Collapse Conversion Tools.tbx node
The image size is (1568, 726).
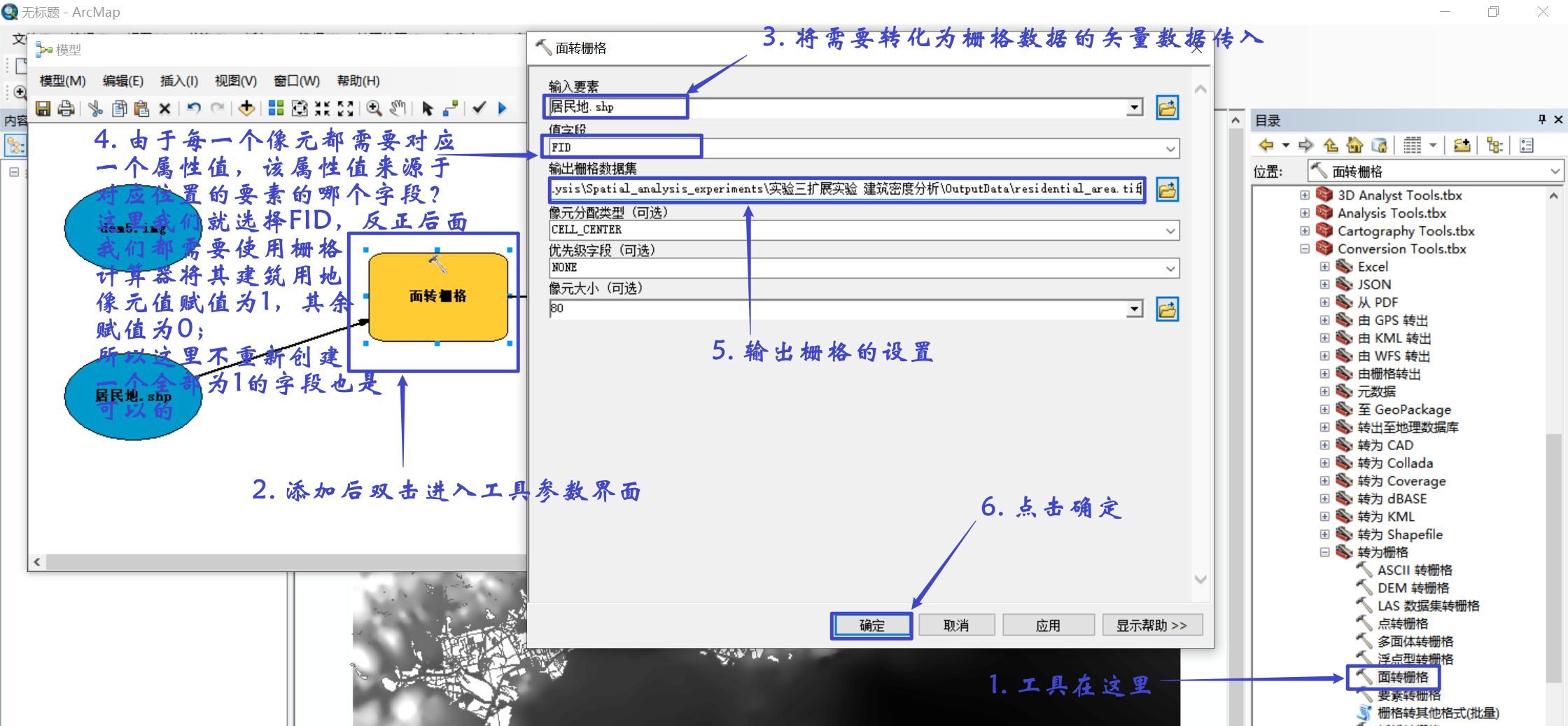point(1305,249)
